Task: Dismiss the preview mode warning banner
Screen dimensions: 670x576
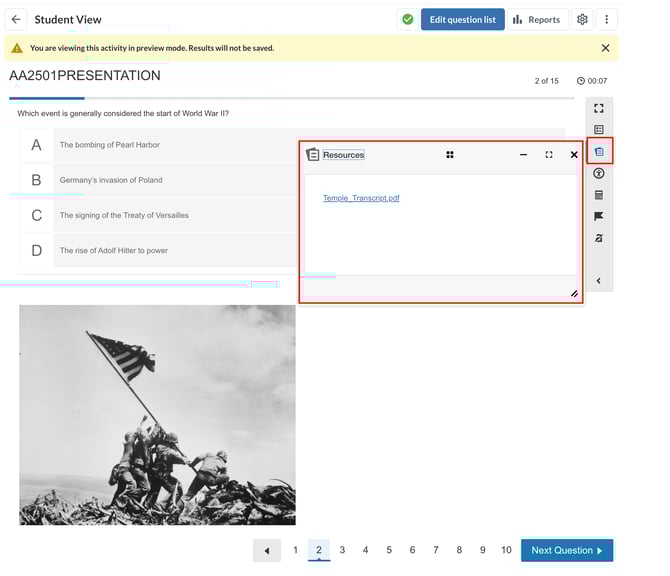Action: (x=605, y=48)
